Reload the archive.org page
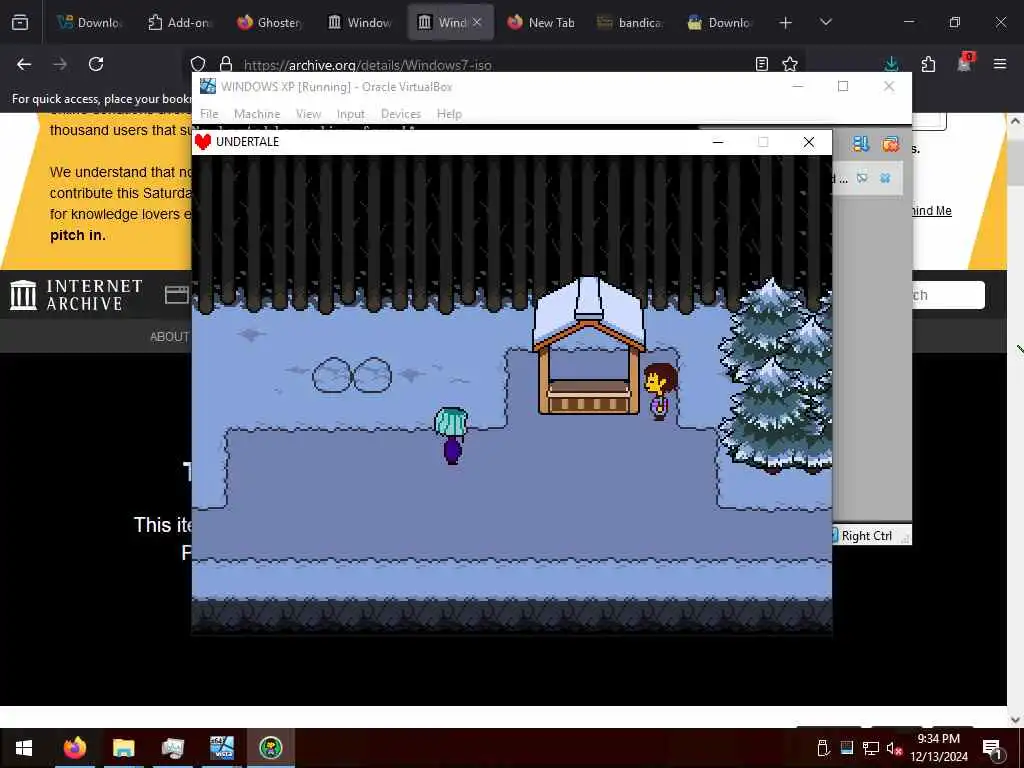 point(96,64)
